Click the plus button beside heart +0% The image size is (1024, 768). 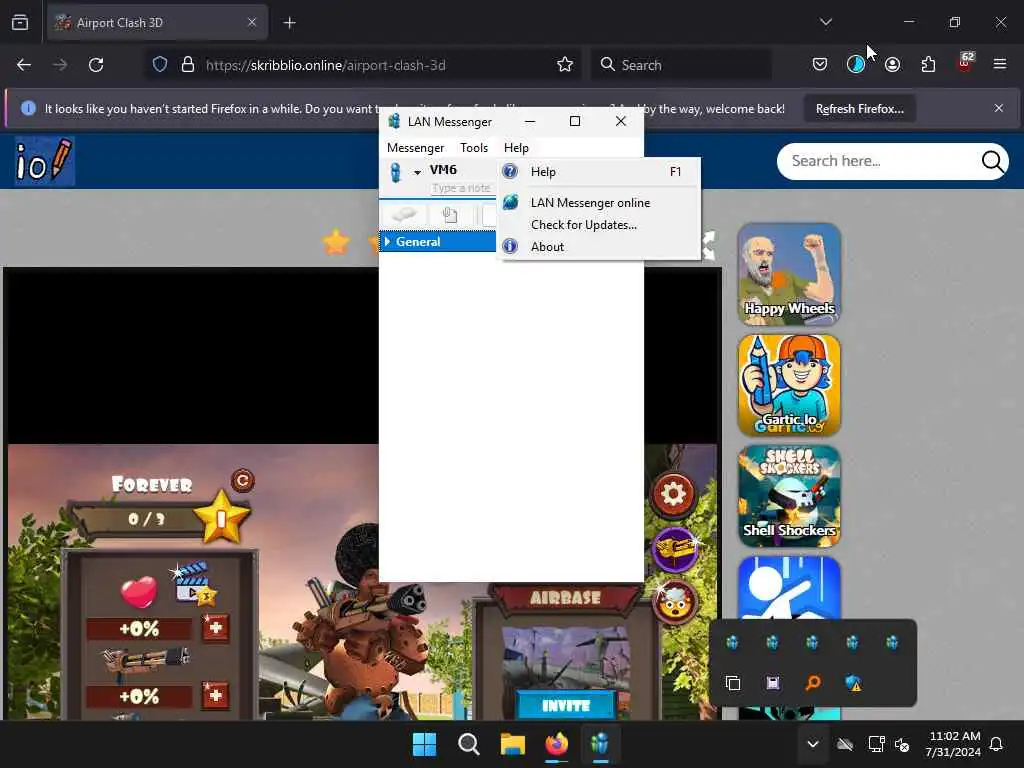pos(215,628)
